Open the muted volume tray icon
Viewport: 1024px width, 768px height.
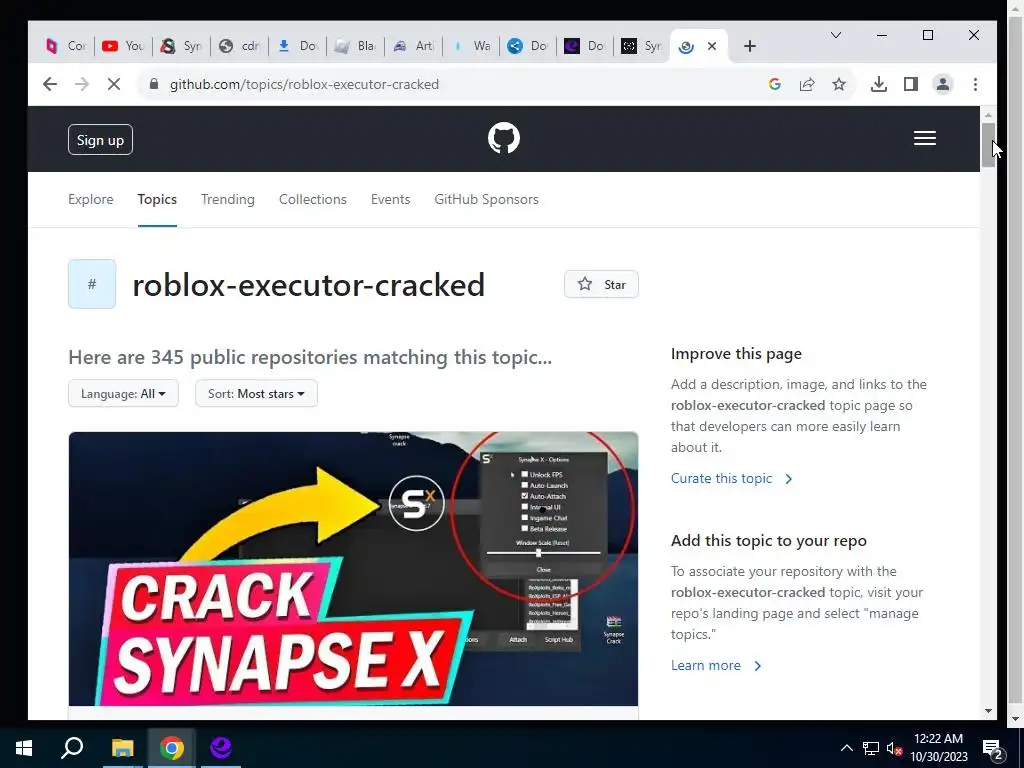(894, 748)
